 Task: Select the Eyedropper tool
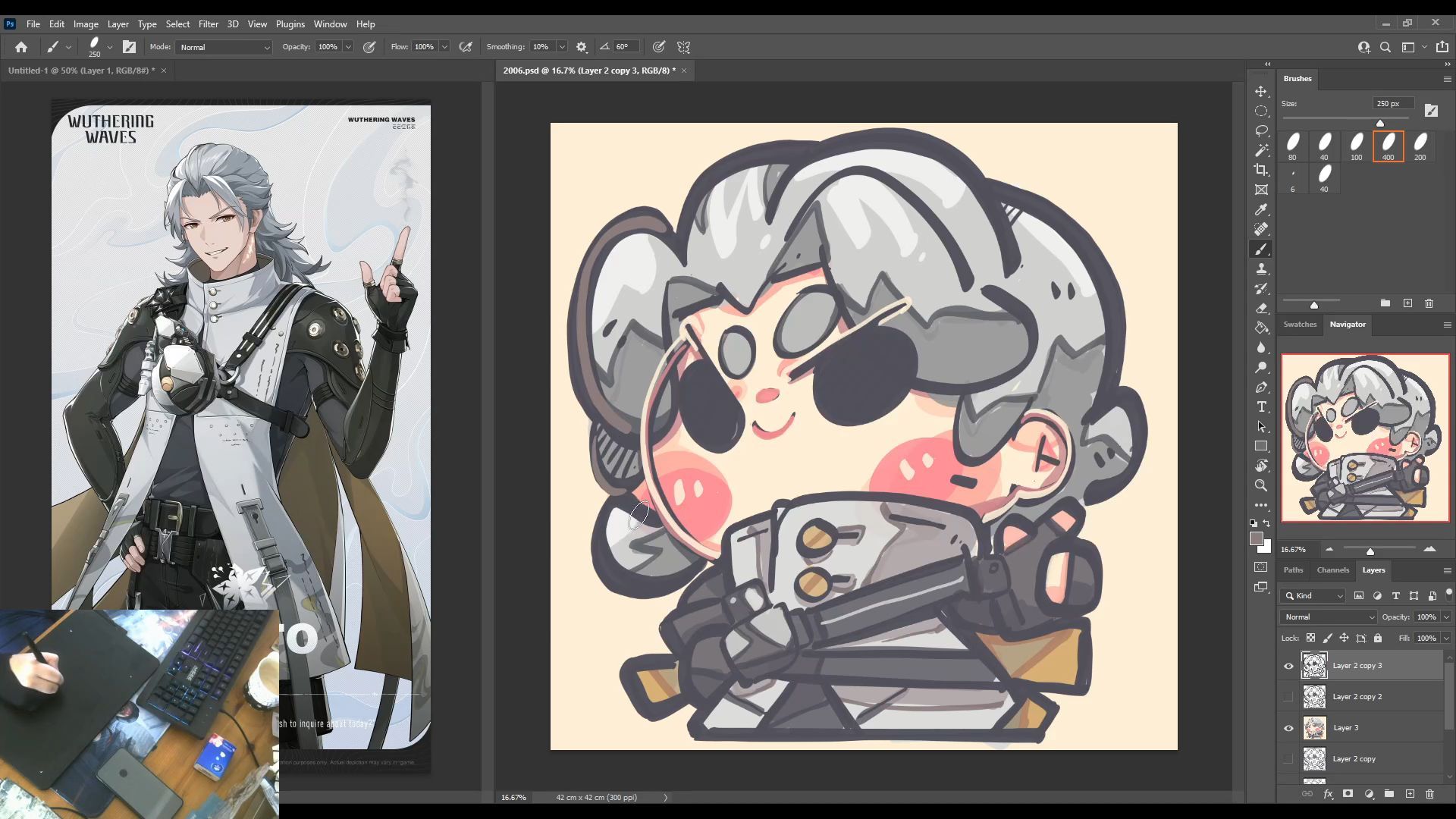[1261, 209]
